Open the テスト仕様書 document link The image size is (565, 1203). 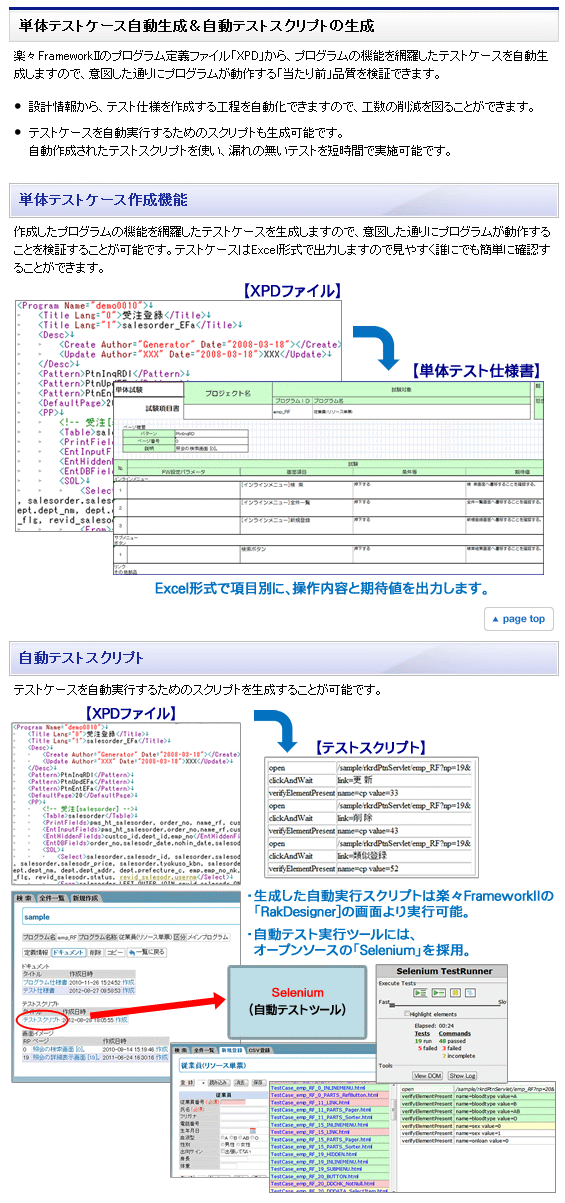39,990
